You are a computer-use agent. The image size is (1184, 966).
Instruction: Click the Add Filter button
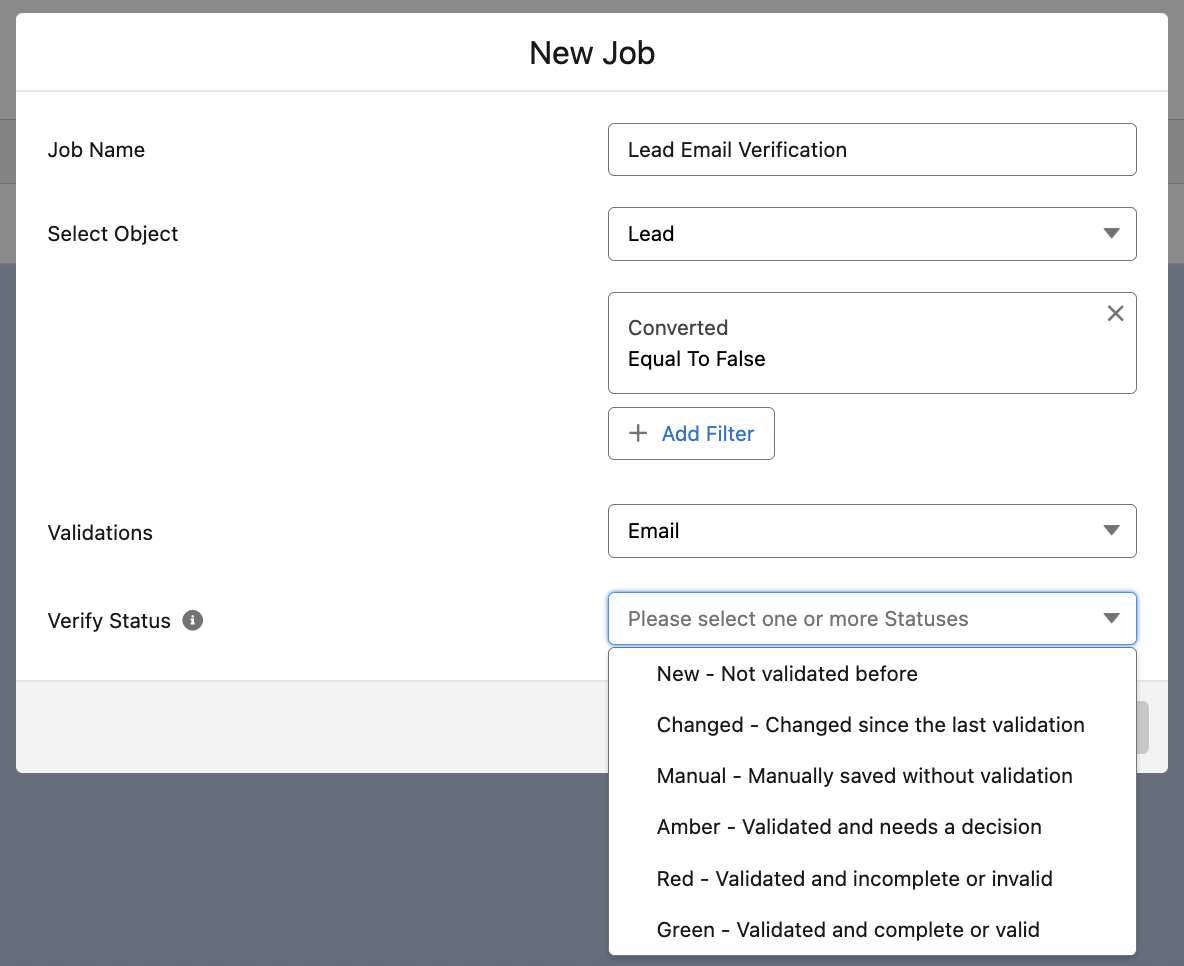point(691,434)
